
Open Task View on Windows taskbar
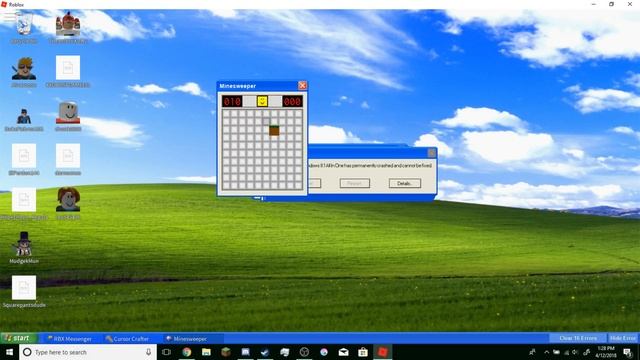coord(166,352)
